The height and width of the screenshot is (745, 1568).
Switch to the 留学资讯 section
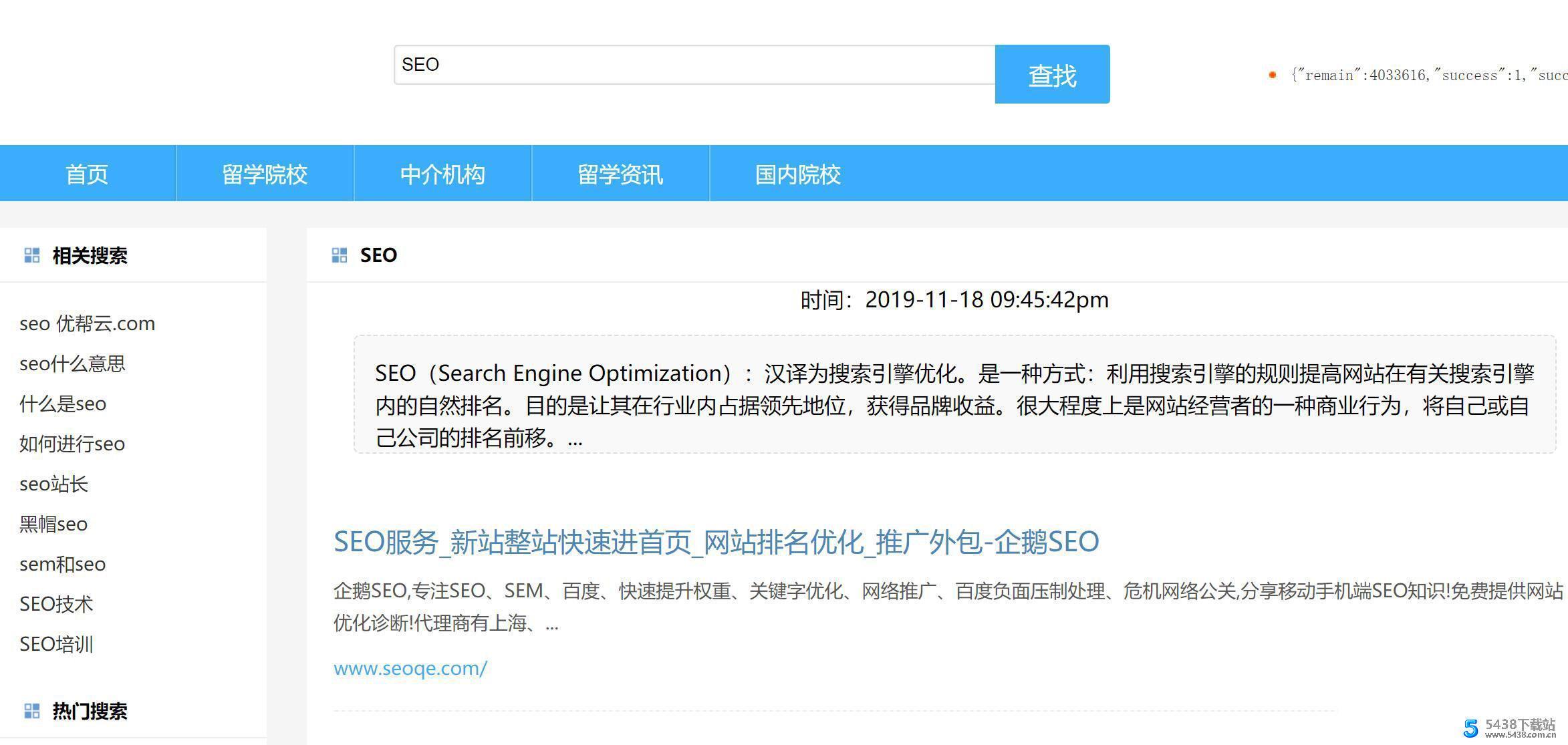pyautogui.click(x=620, y=173)
